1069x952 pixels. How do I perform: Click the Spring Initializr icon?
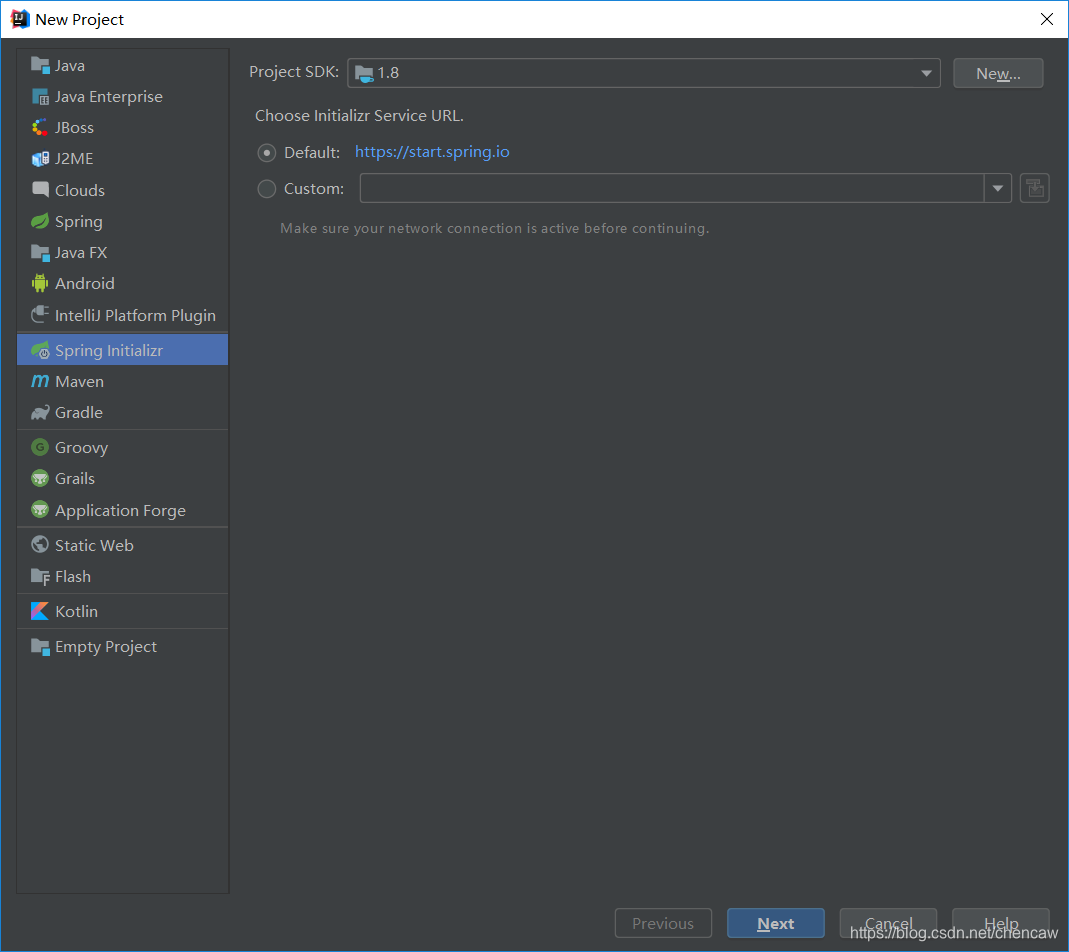pyautogui.click(x=40, y=350)
